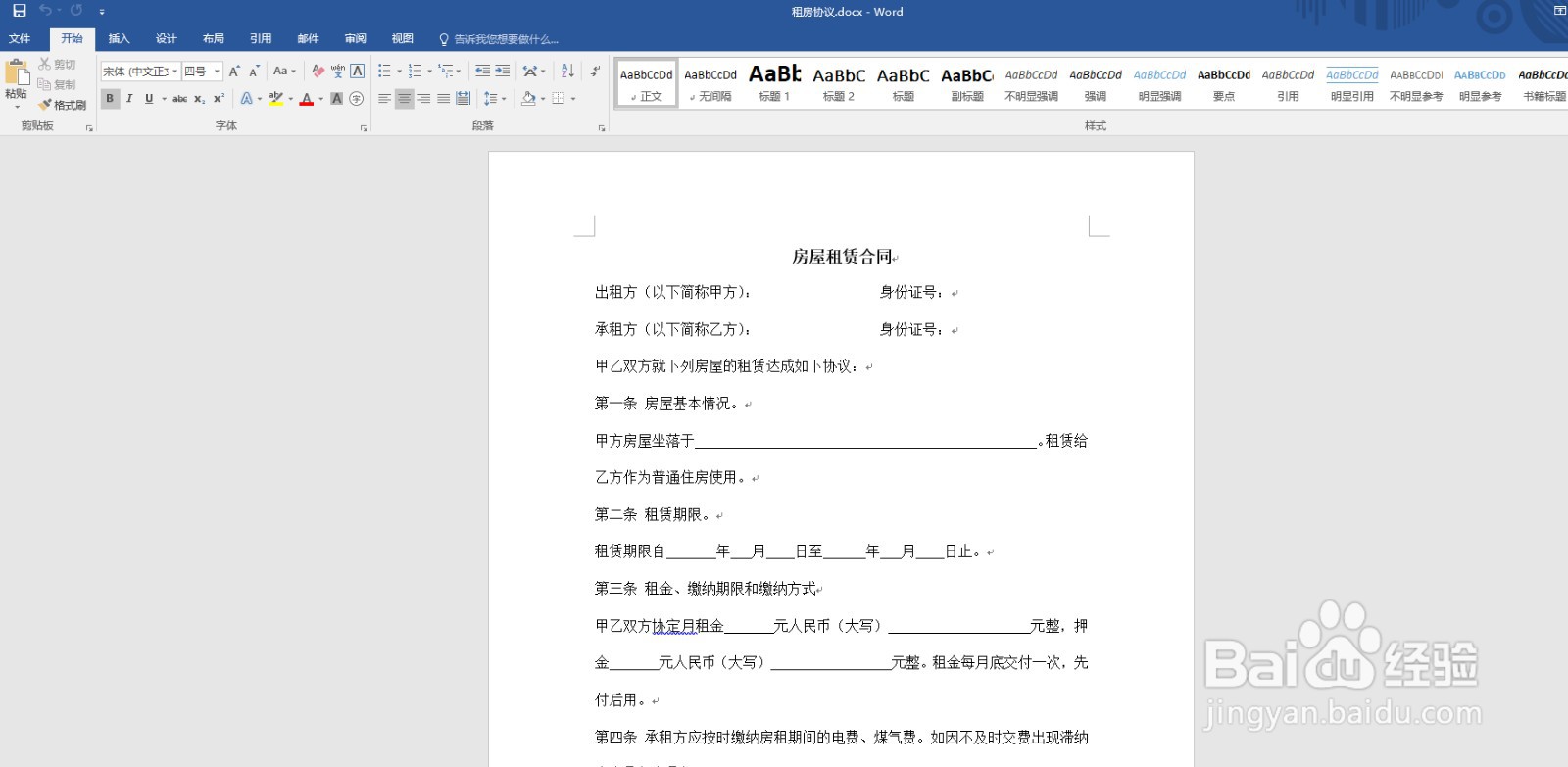Open the Borders dropdown arrow
The image size is (1568, 767).
click(x=573, y=99)
